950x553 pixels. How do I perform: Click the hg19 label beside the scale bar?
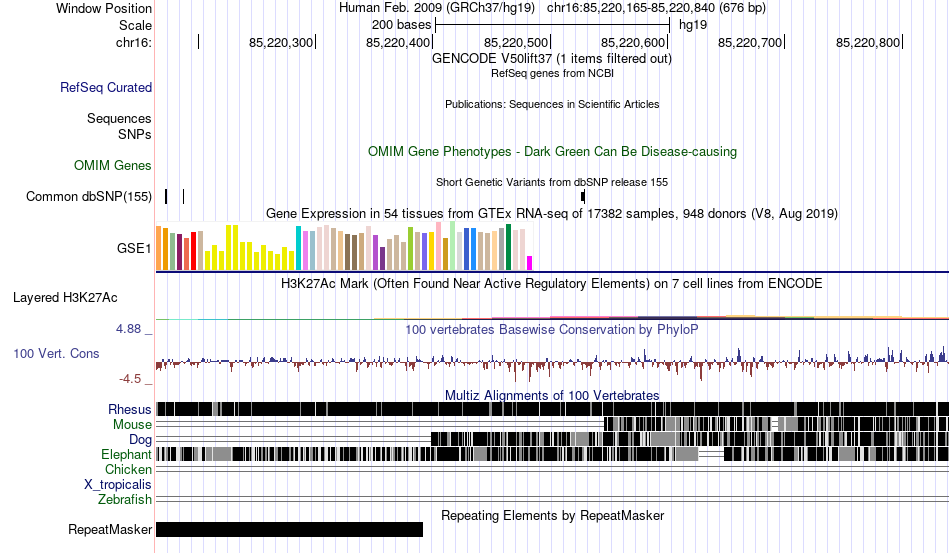(693, 25)
